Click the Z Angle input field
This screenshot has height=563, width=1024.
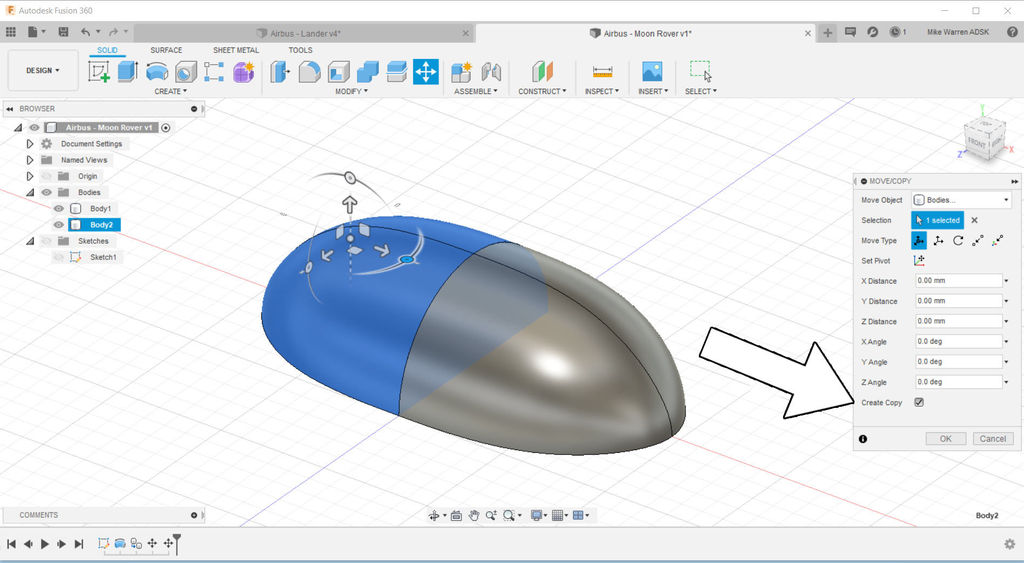tap(958, 382)
